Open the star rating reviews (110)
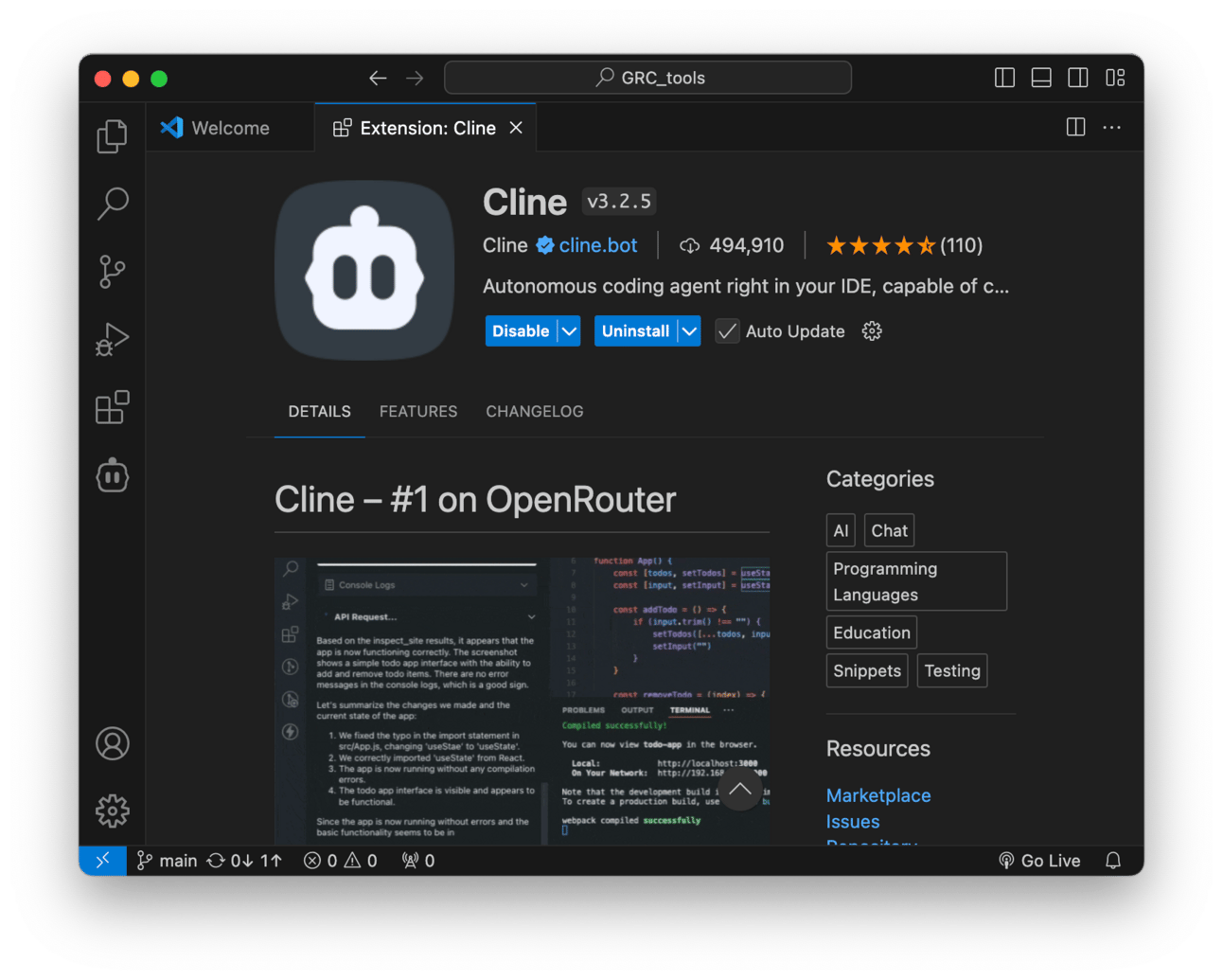Image resolution: width=1223 pixels, height=980 pixels. pyautogui.click(x=905, y=245)
